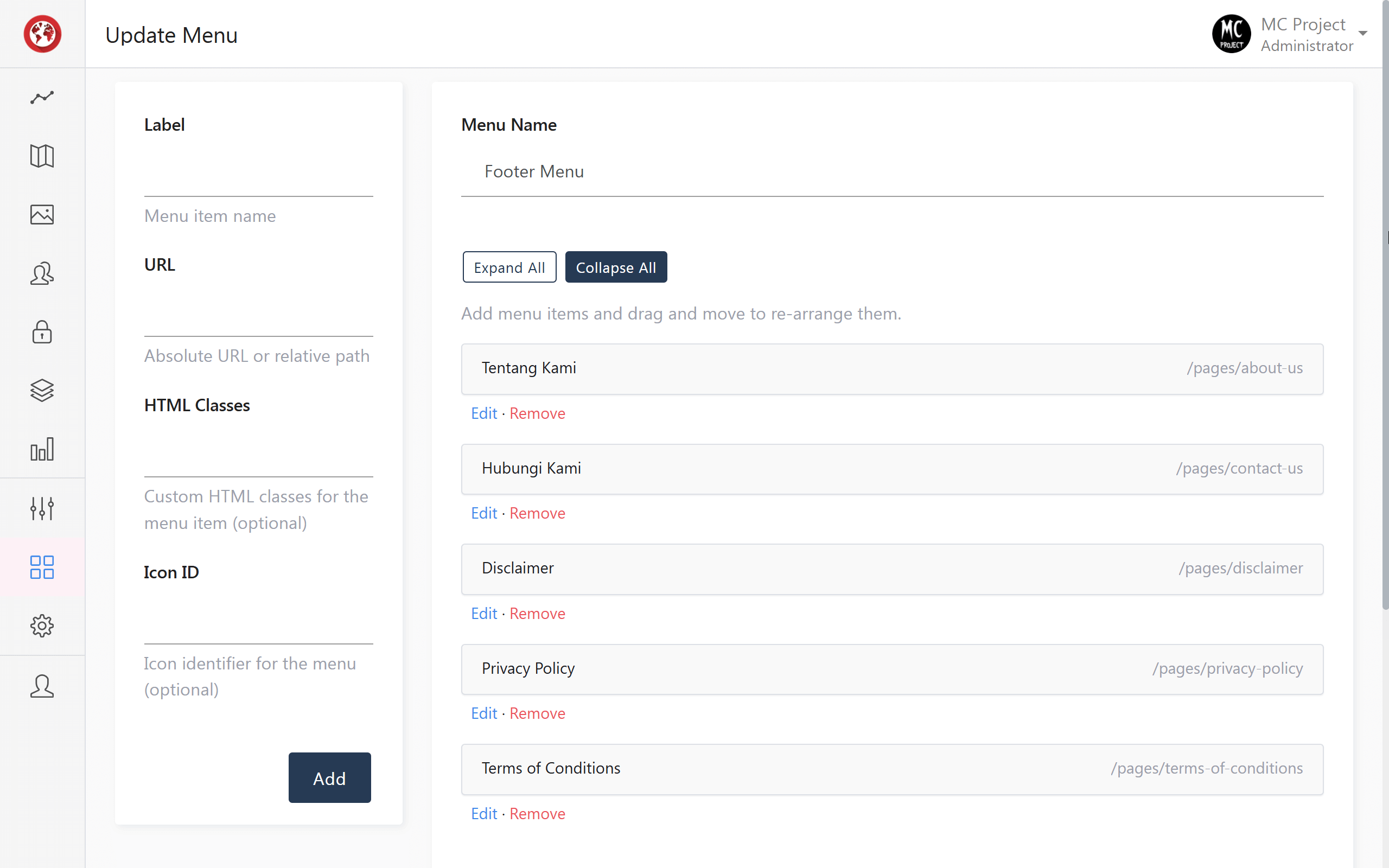Select the grid menu sidebar icon
Image resolution: width=1389 pixels, height=868 pixels.
42,566
